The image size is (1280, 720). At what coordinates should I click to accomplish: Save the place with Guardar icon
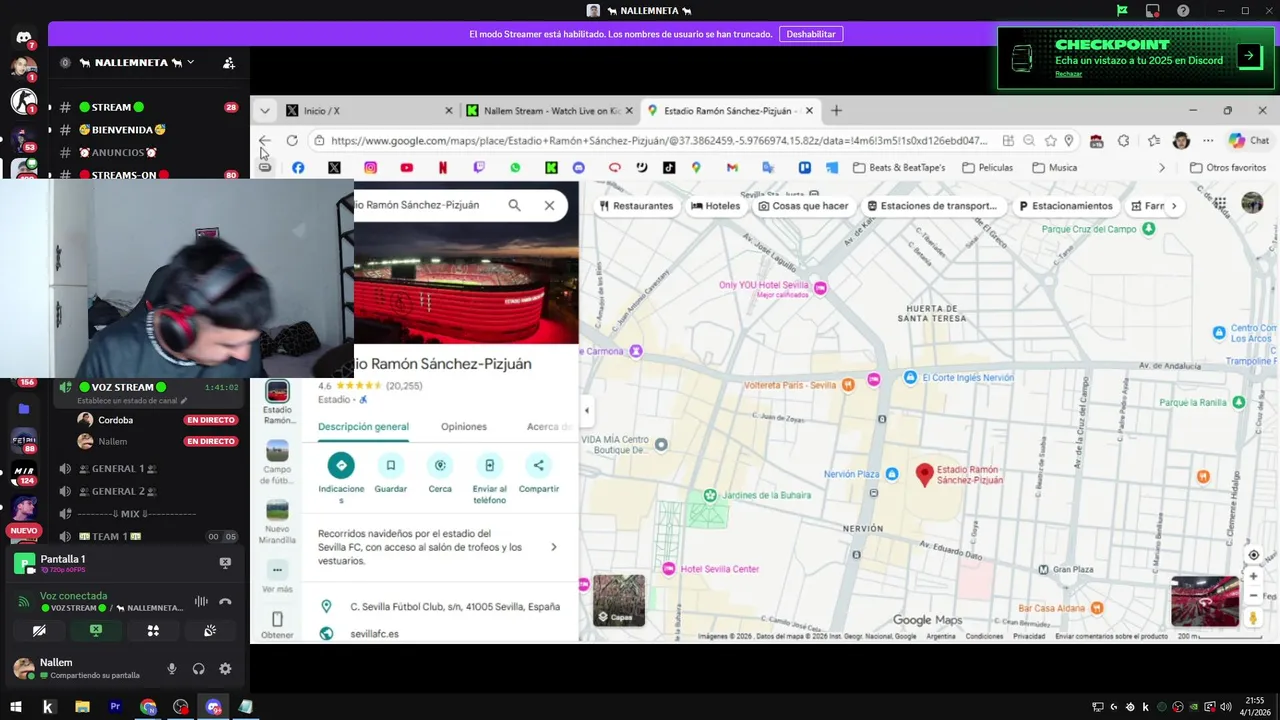pyautogui.click(x=390, y=465)
